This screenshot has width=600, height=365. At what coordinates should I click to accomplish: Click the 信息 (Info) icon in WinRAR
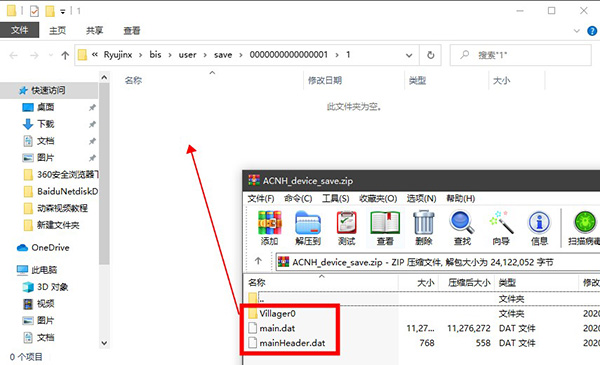[x=540, y=227]
